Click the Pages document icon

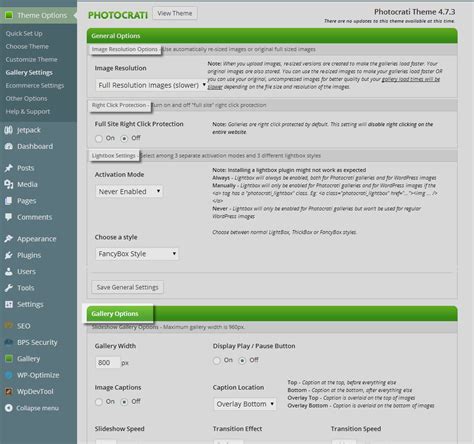(x=9, y=201)
